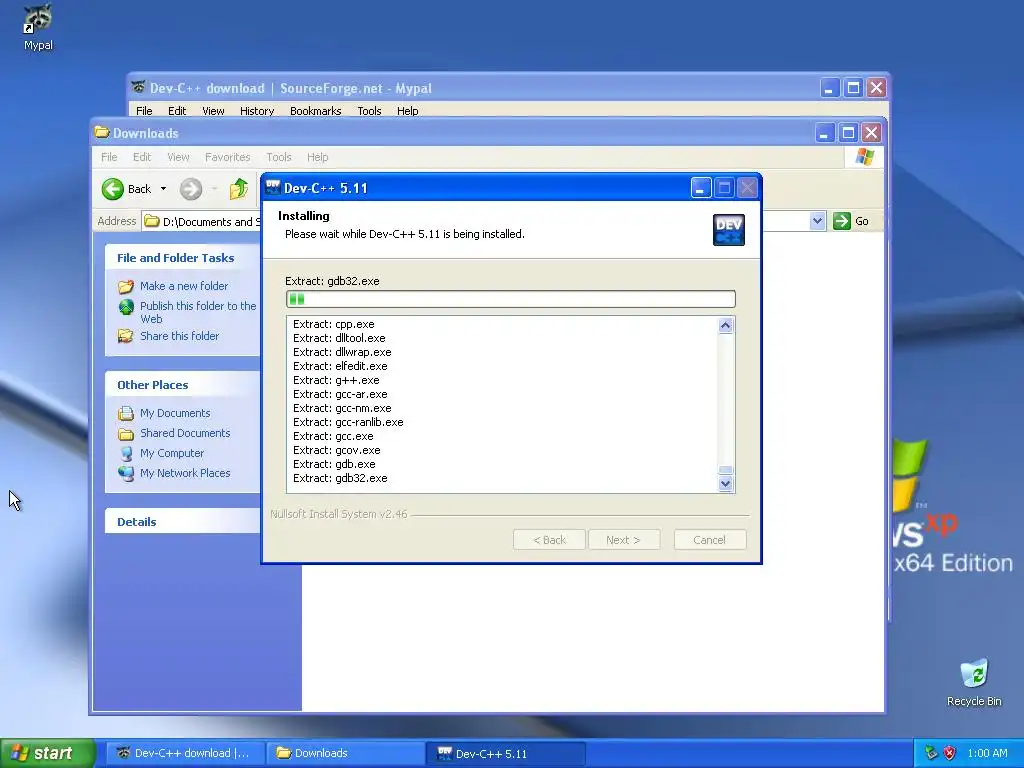Open My Computer link

point(172,453)
